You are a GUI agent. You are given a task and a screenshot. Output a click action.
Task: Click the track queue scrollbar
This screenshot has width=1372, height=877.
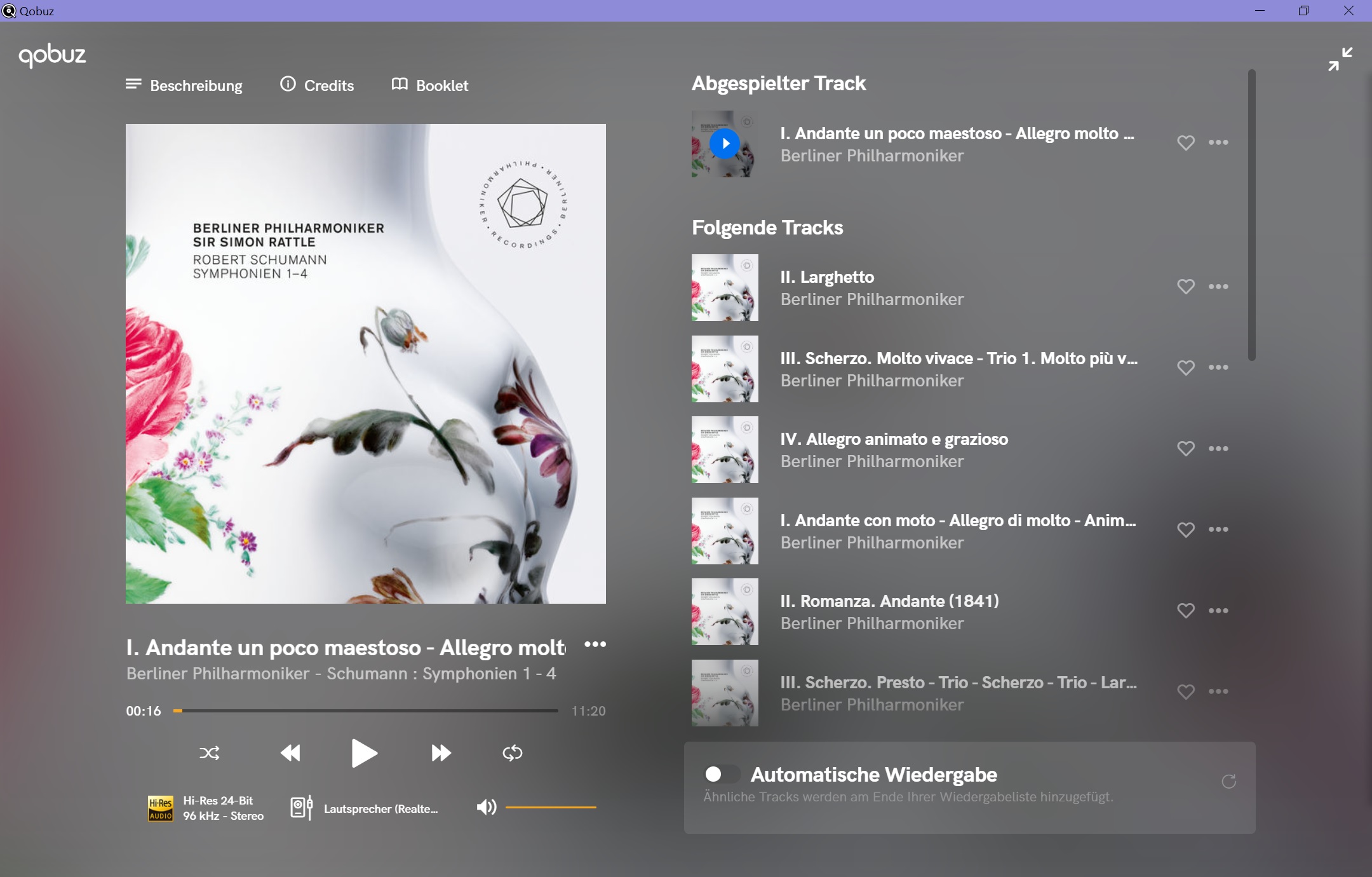[x=1251, y=215]
